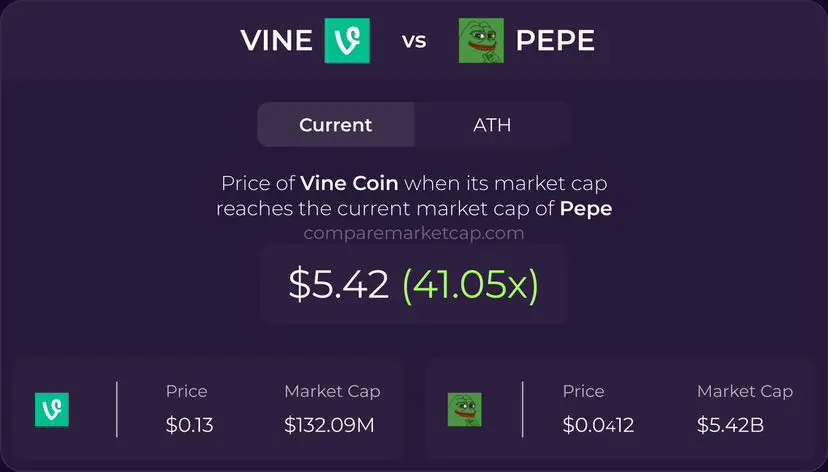Viewport: 828px width, 472px height.
Task: Click Vine's $0.13 price value
Action: 190,425
